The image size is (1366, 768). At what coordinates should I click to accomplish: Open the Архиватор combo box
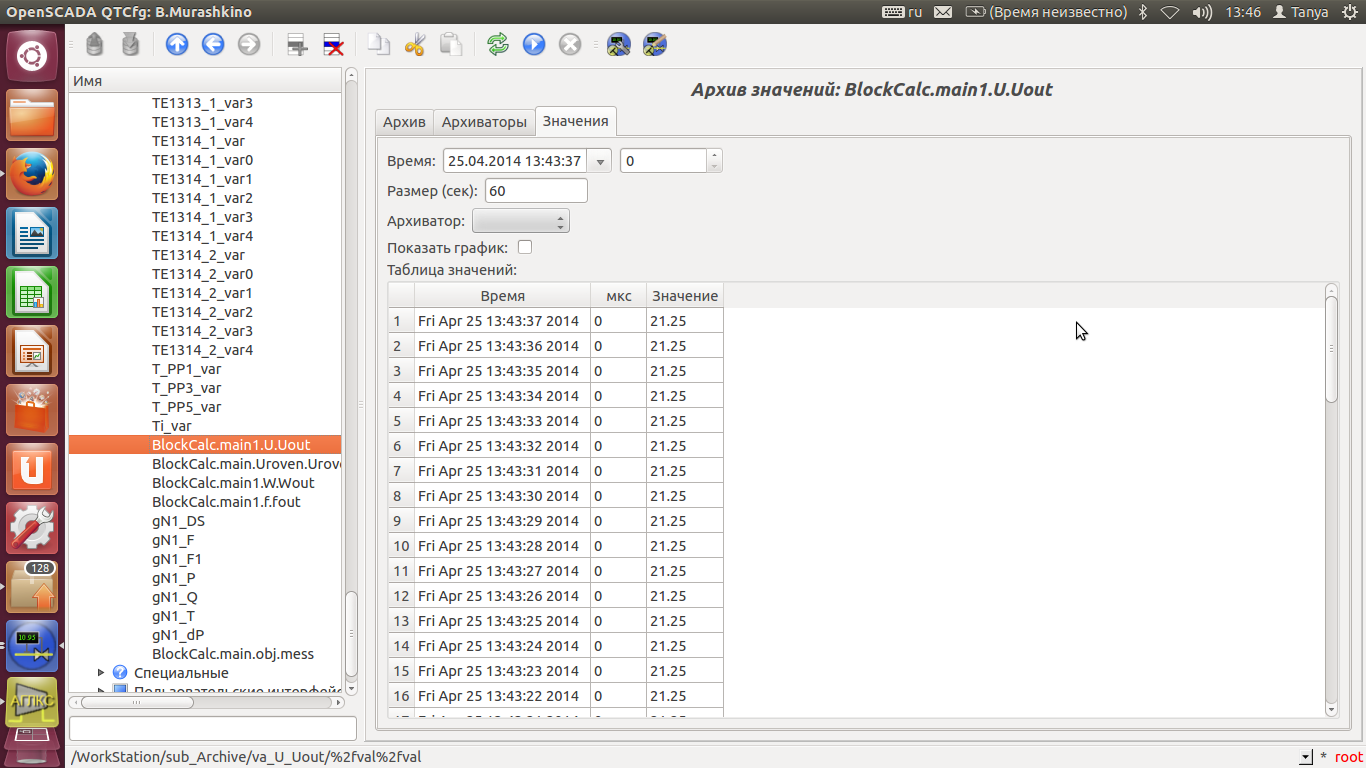click(520, 221)
